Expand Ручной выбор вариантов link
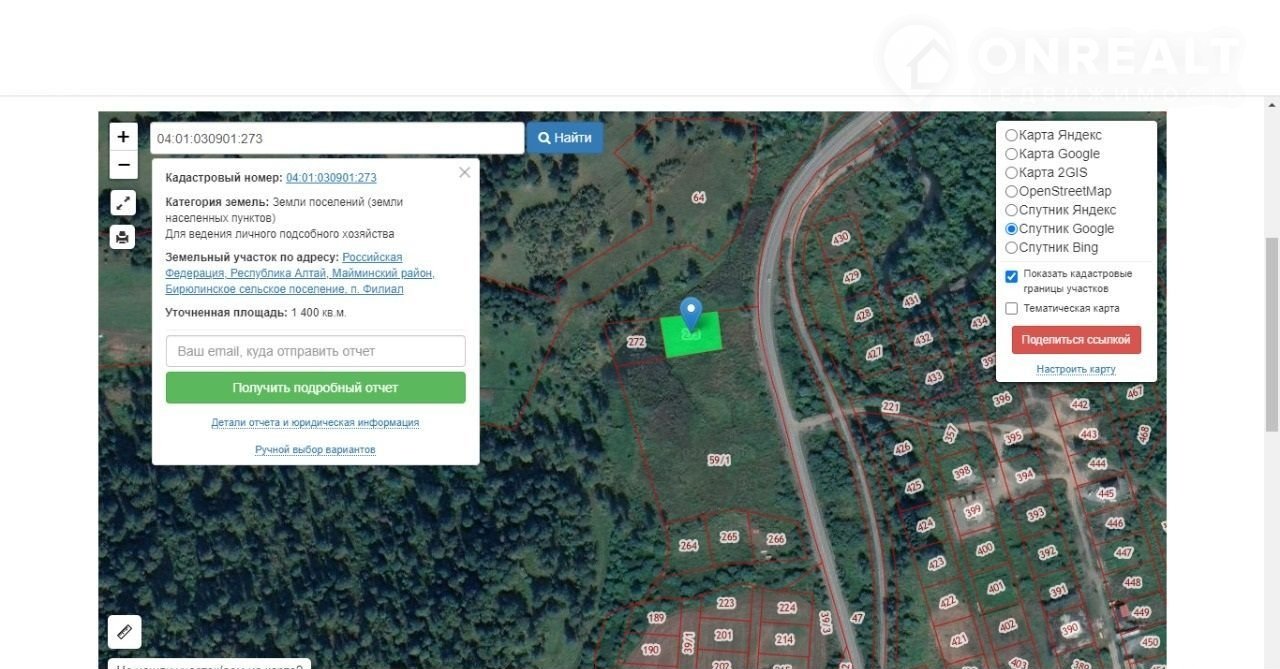Screen dimensions: 1280x669 [315, 450]
